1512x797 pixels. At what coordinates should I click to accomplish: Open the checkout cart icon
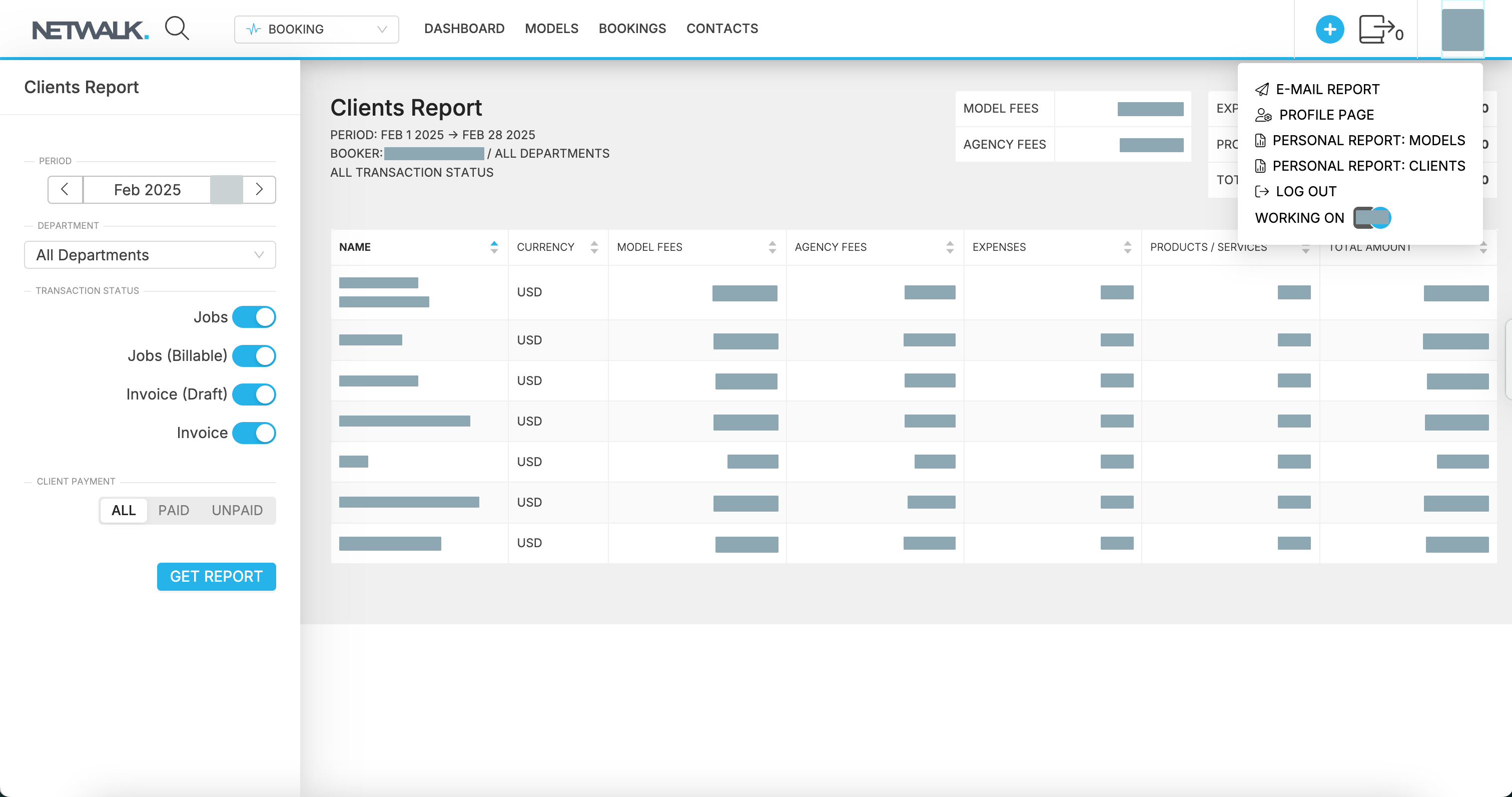(x=1376, y=30)
